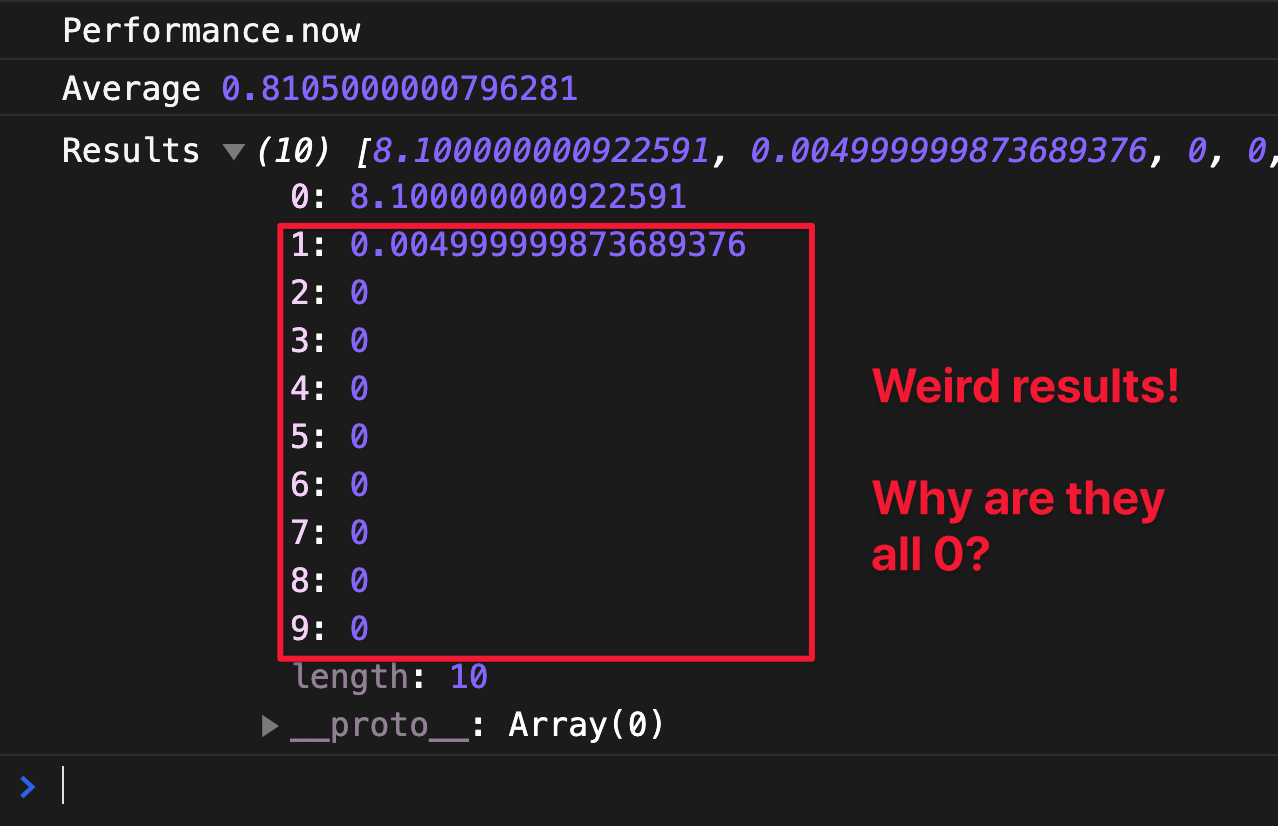Click array entry at index 5

coord(330,437)
